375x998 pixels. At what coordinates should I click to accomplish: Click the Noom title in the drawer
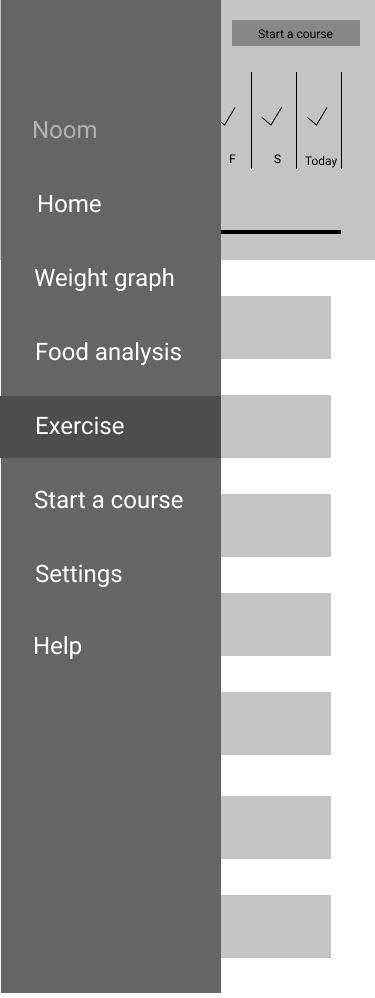coord(64,130)
